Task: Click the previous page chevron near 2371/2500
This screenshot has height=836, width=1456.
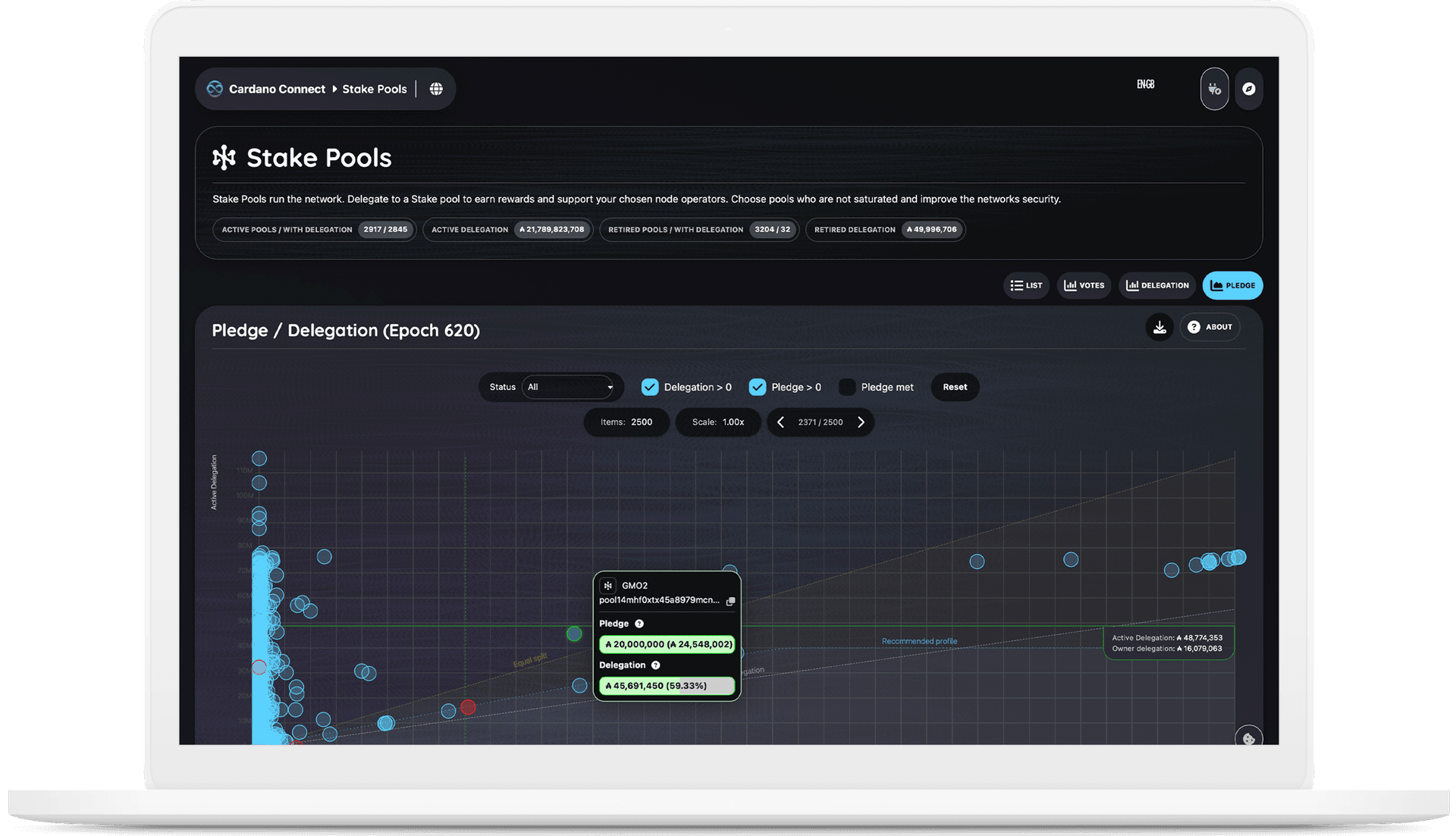Action: coord(780,422)
